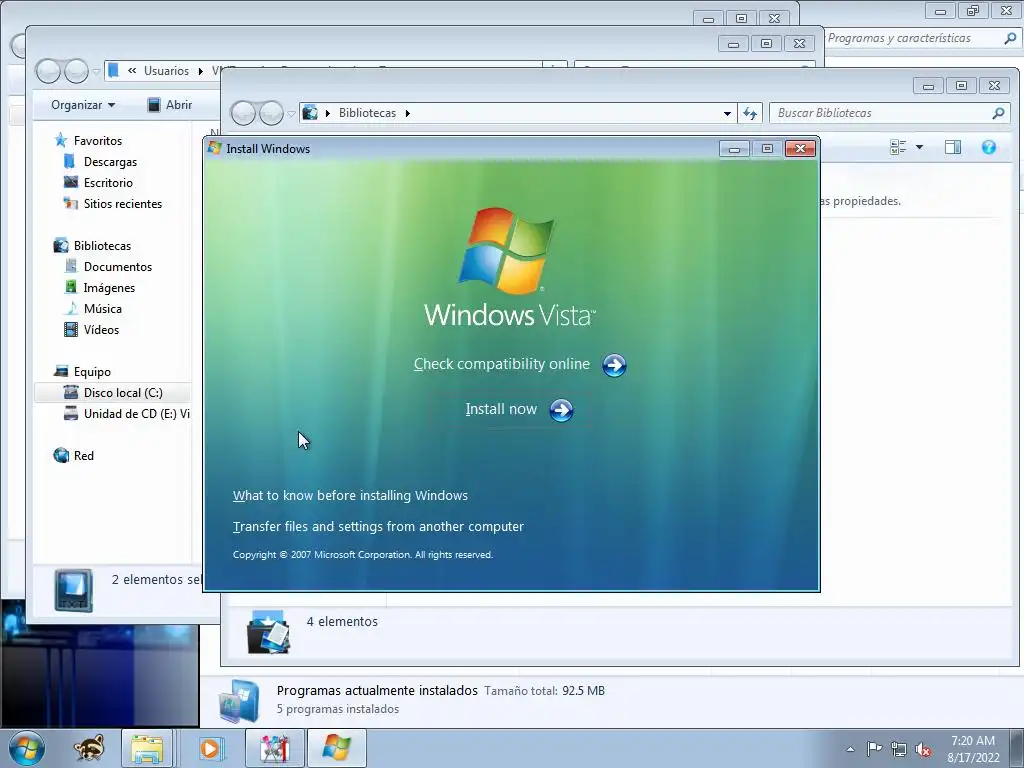Click magnifier in Programas y características search
This screenshot has height=768, width=1024.
coord(1010,38)
